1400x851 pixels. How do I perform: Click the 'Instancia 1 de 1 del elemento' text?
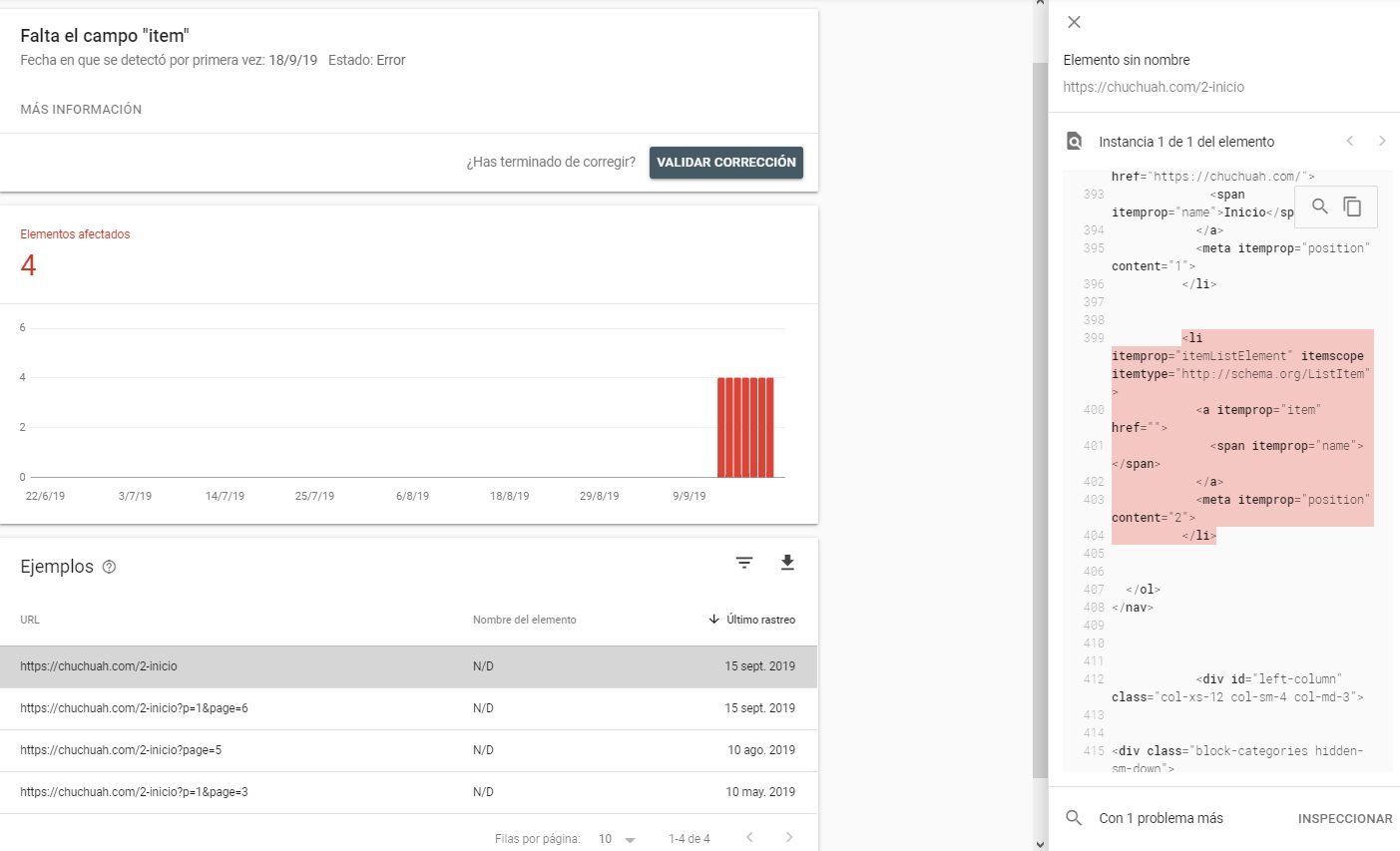[x=1186, y=142]
